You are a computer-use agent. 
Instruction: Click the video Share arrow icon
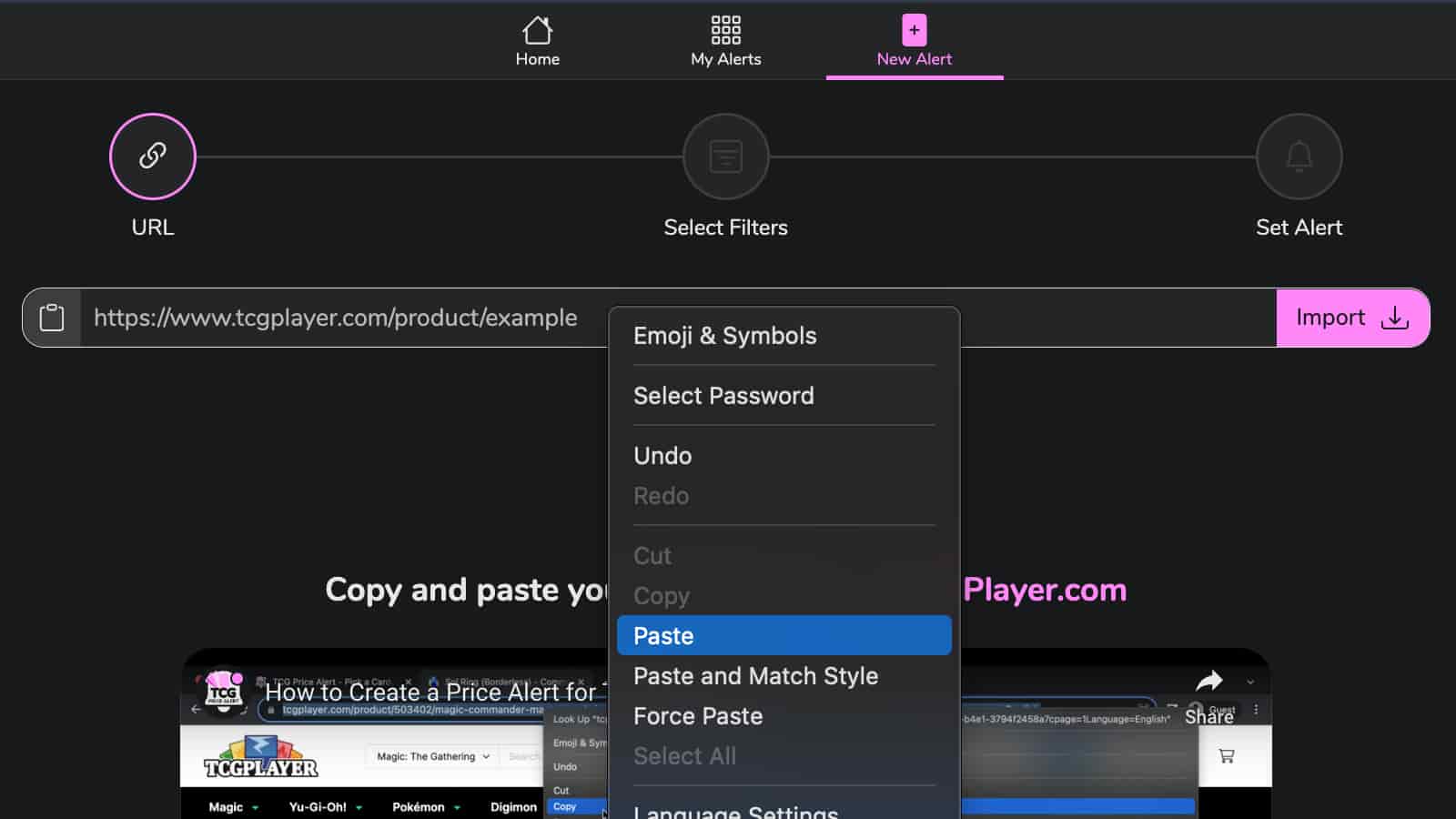tap(1208, 681)
